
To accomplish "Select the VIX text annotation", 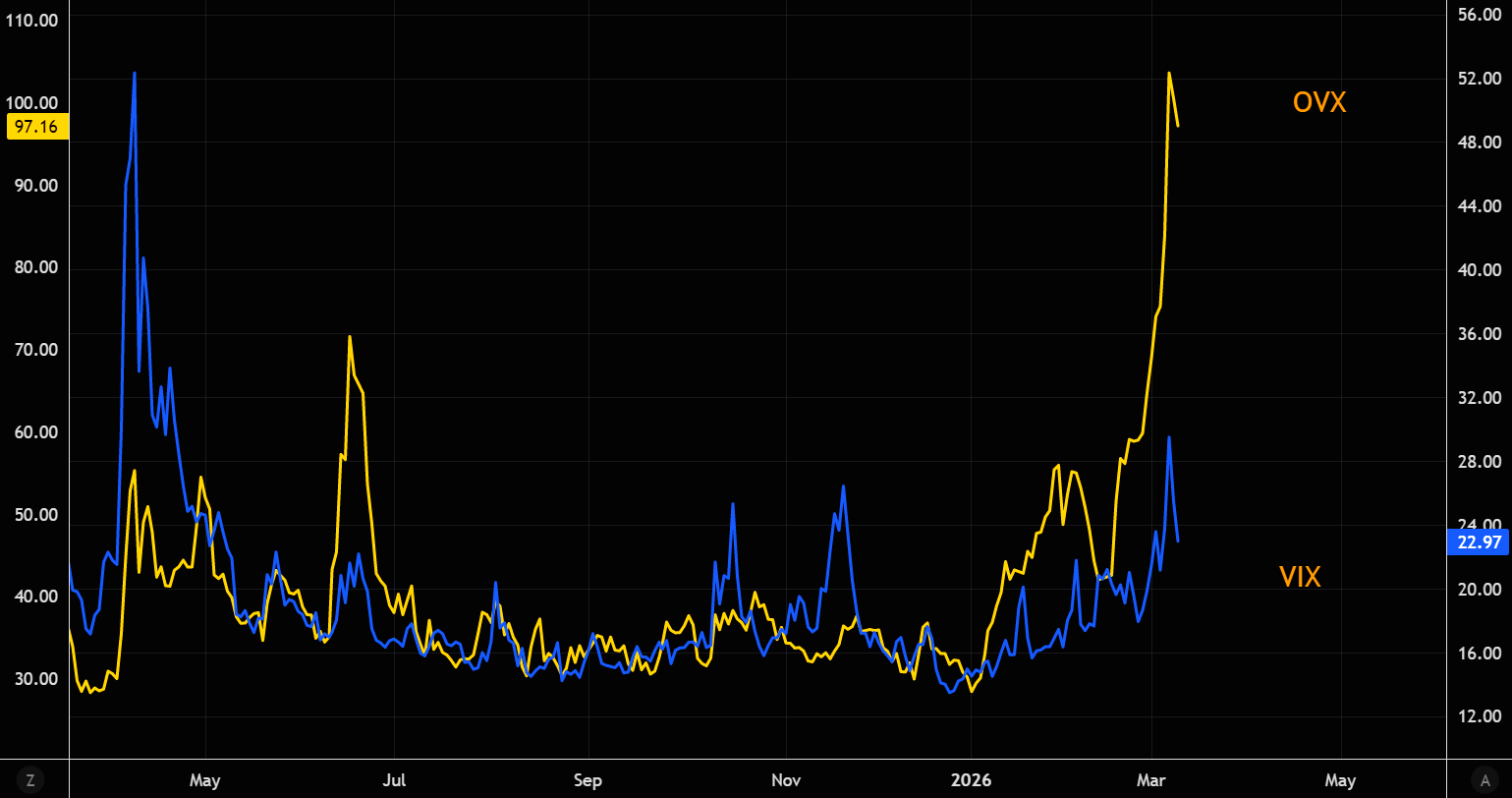I will tap(1299, 577).
